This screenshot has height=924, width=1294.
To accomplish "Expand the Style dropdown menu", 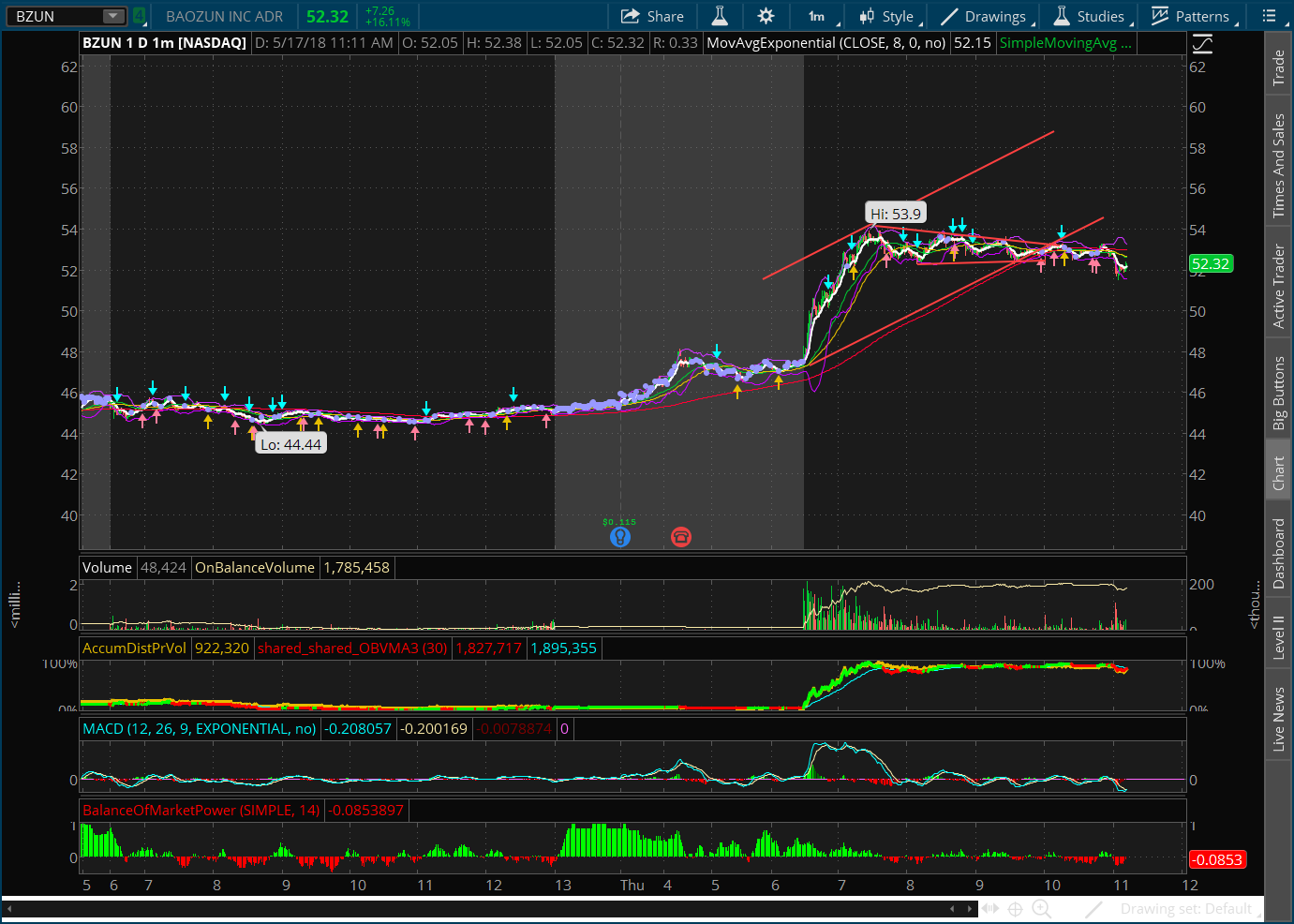I will tap(890, 16).
